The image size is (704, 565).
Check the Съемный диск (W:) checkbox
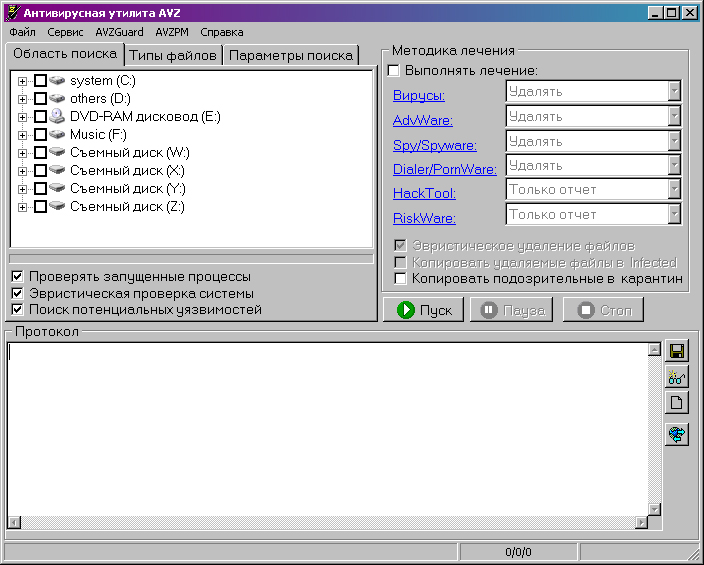pos(40,153)
